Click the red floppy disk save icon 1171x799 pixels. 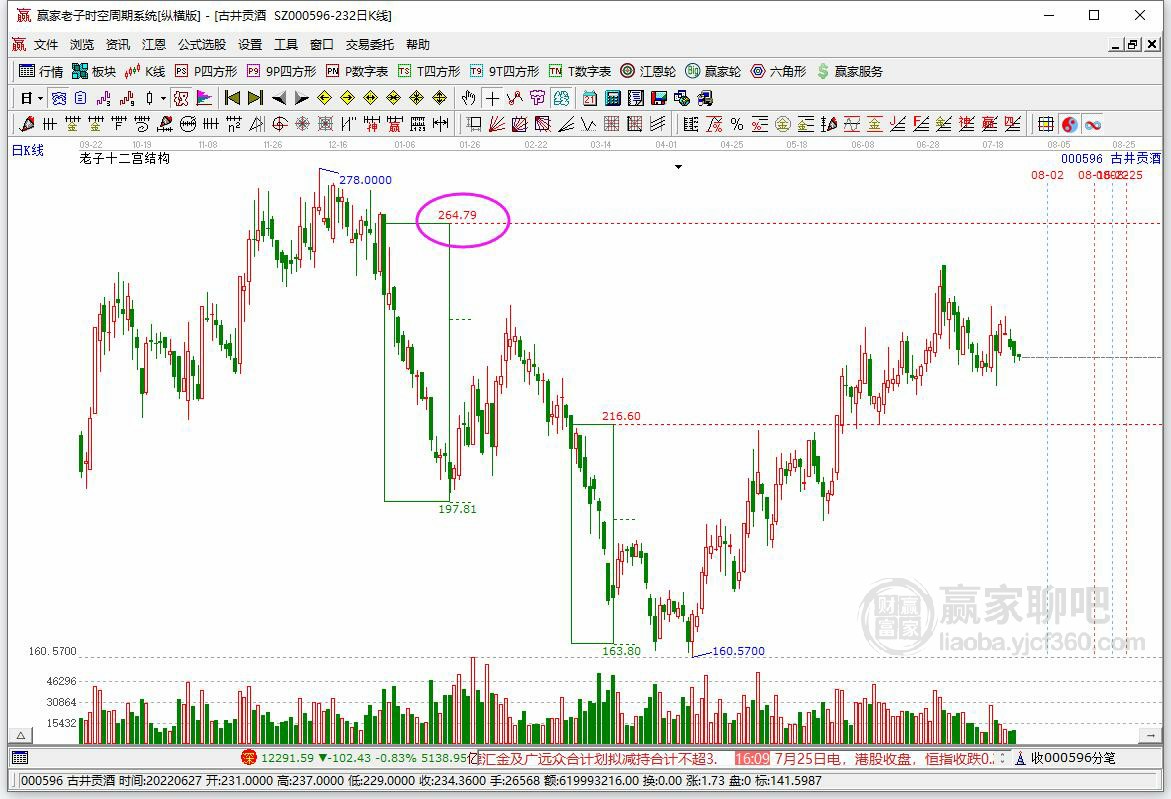tap(659, 98)
